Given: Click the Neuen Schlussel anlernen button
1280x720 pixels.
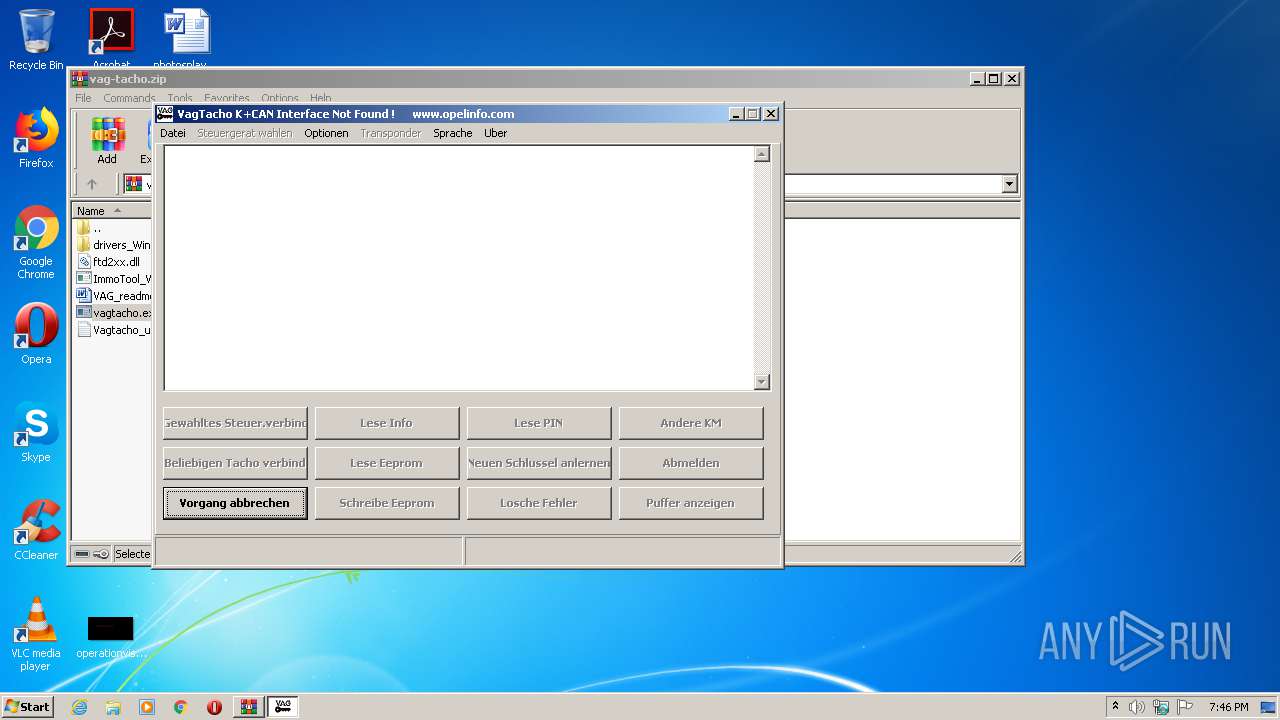Looking at the screenshot, I should point(539,463).
